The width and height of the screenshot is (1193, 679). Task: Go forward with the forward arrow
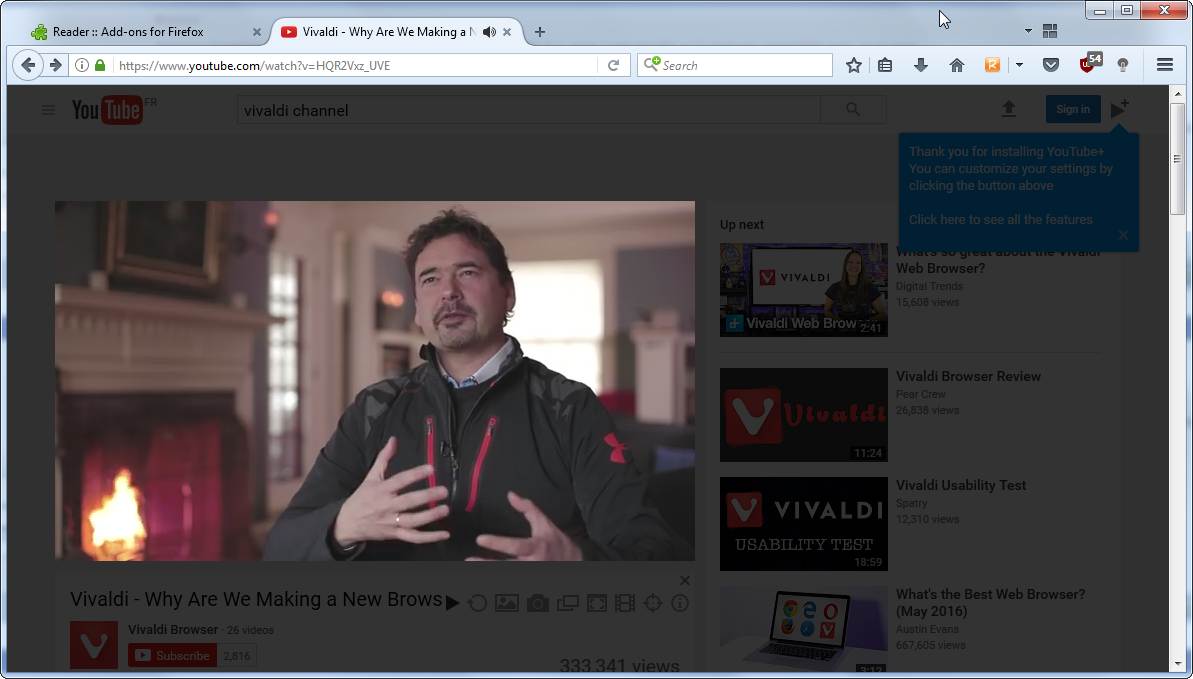click(x=56, y=65)
